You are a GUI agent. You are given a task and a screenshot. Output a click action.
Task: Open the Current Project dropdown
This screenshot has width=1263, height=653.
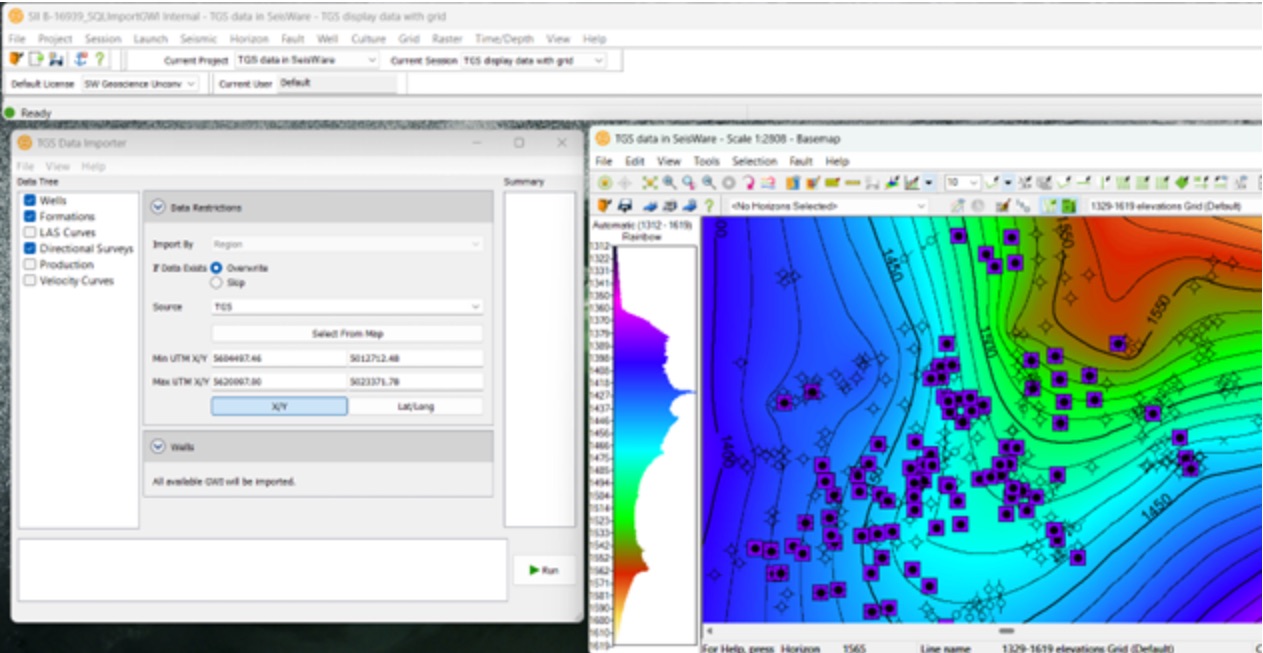pyautogui.click(x=307, y=60)
